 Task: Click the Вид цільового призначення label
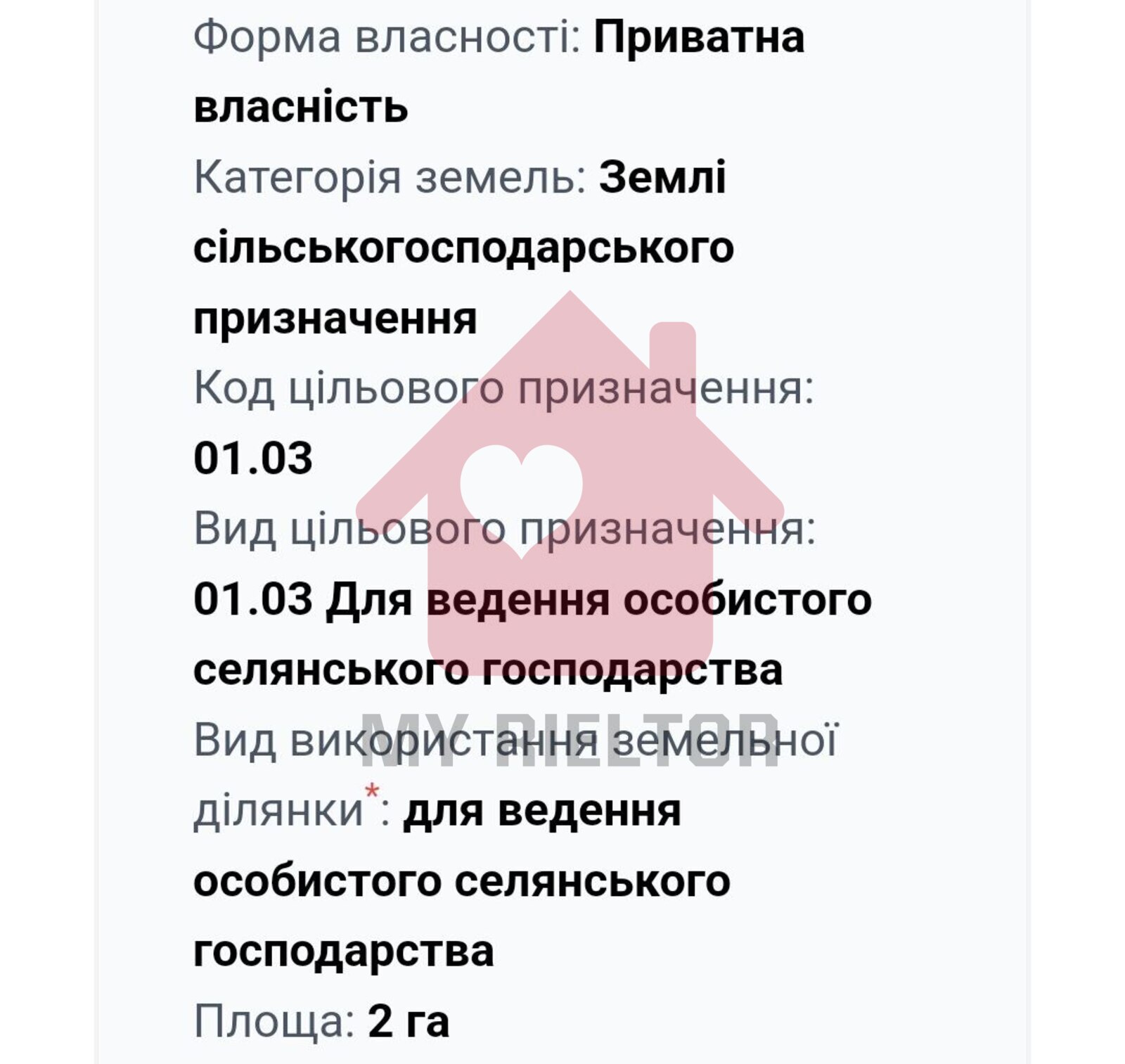pyautogui.click(x=505, y=528)
